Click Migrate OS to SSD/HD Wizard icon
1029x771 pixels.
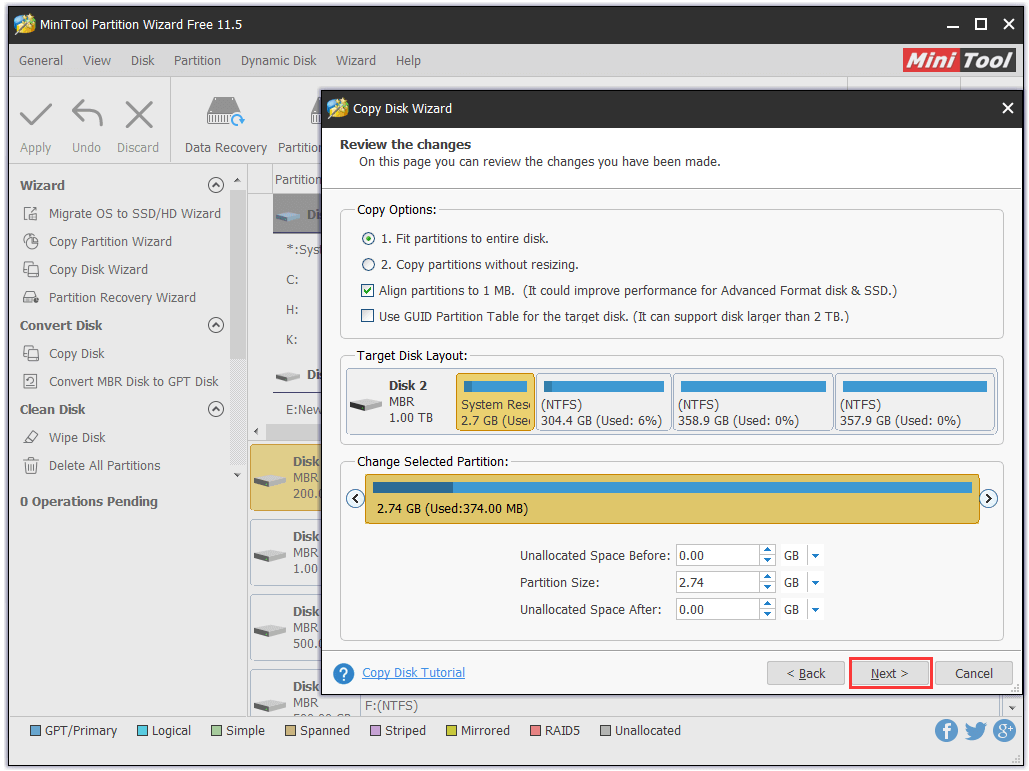pos(30,213)
